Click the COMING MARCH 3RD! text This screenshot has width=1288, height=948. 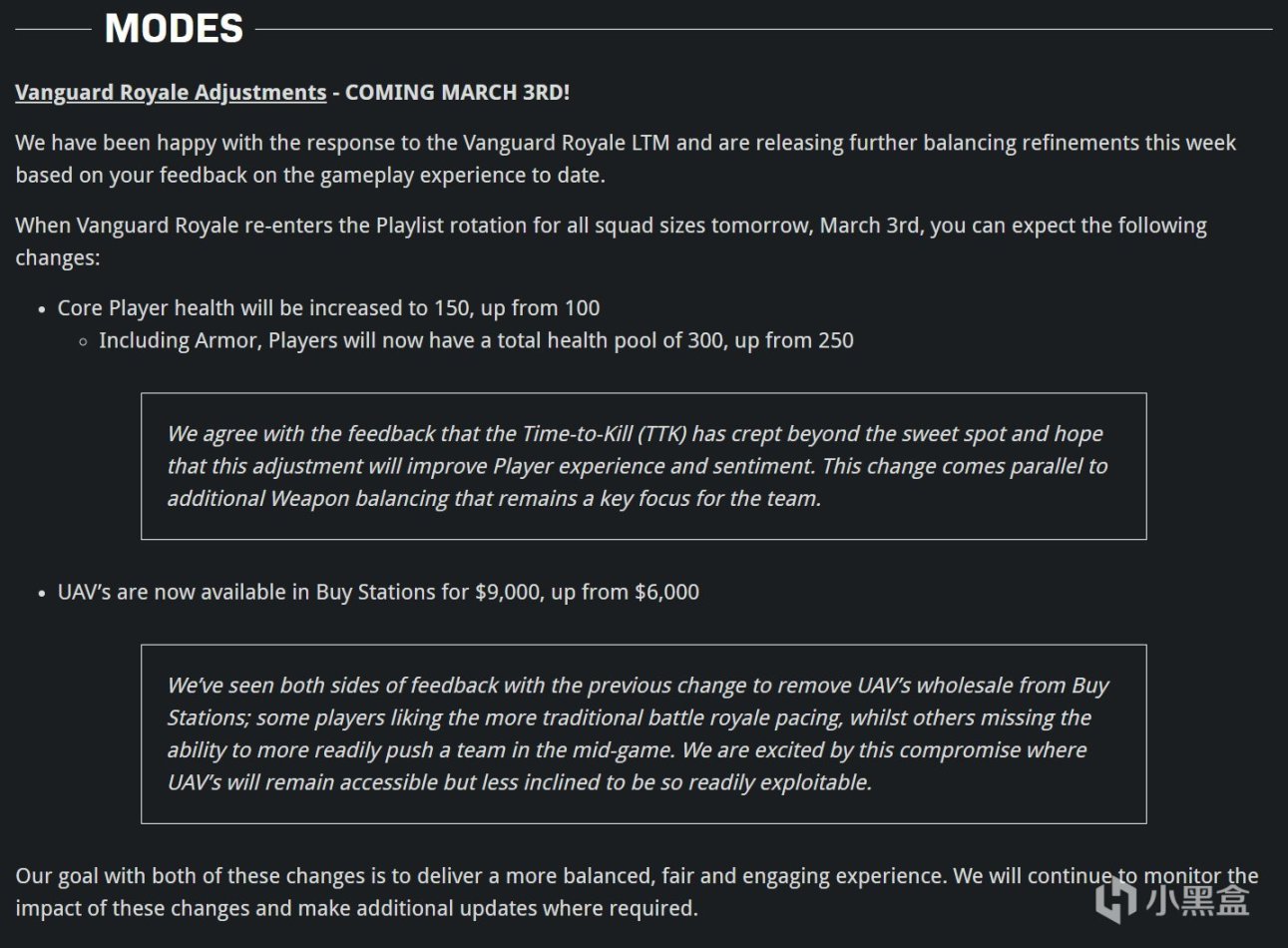[457, 93]
